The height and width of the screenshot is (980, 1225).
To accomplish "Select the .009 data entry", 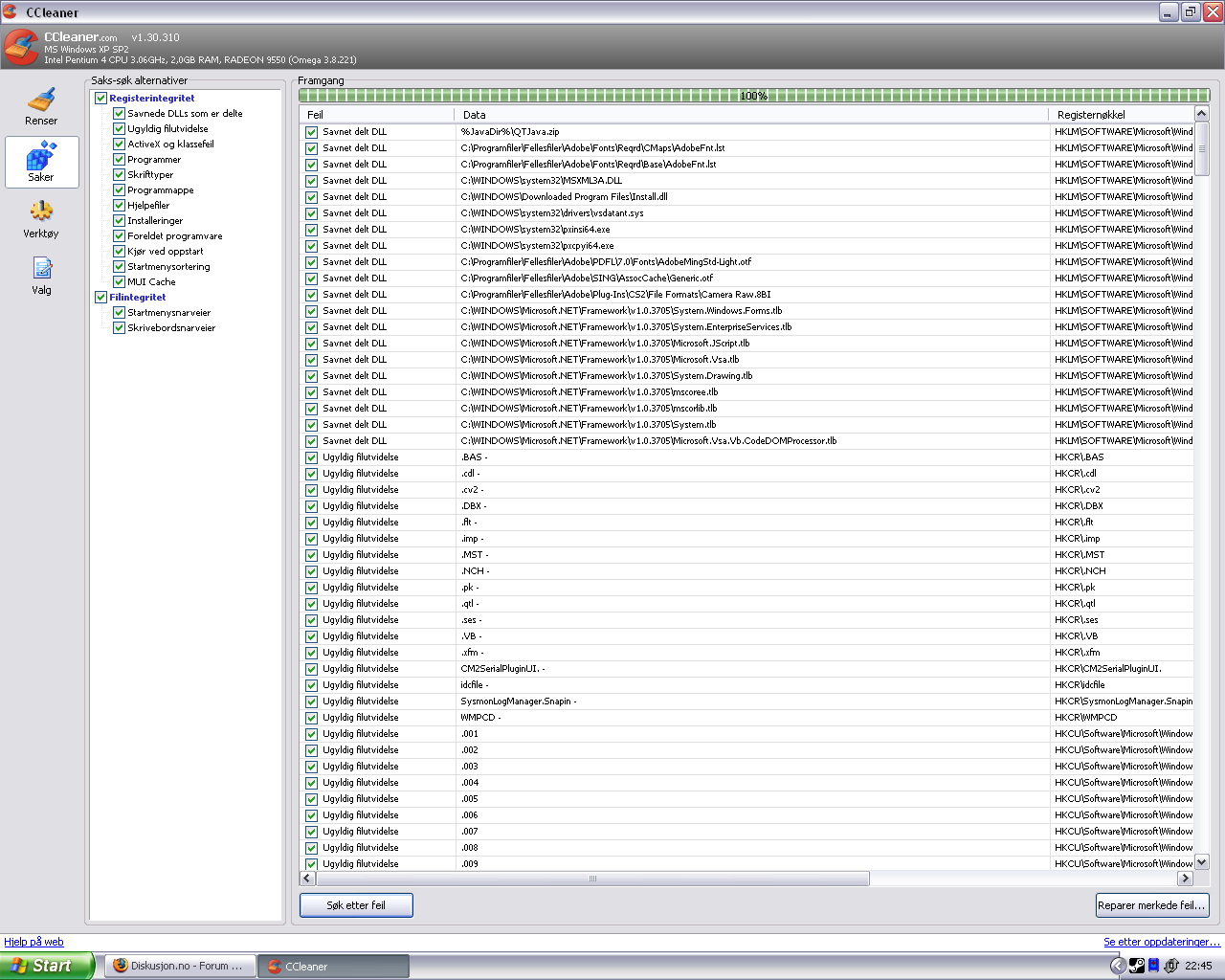I will [469, 864].
